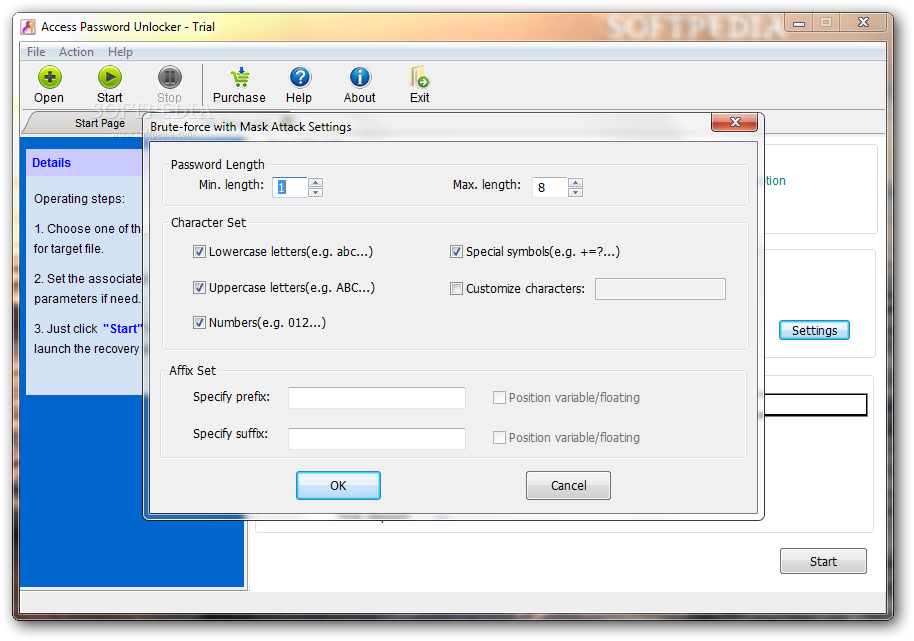Decrease Min. length with down arrow

[315, 192]
